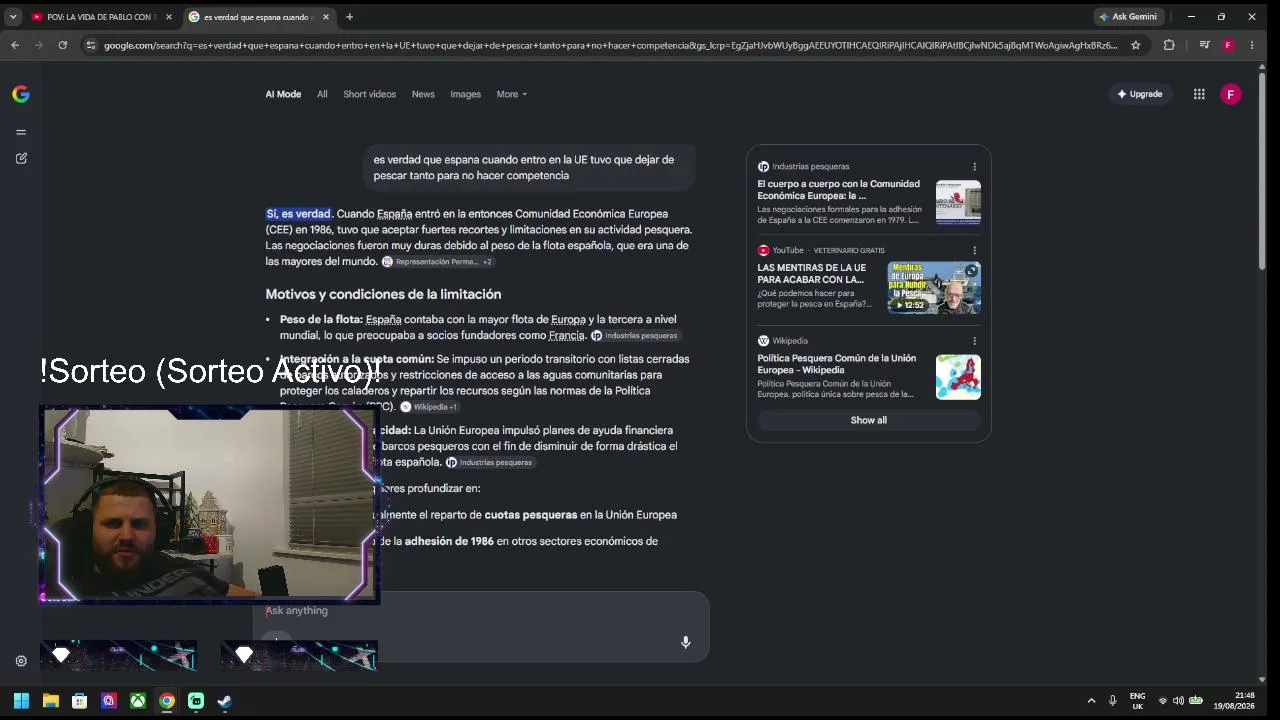
Task: Close the current Google search tab
Action: click(326, 17)
